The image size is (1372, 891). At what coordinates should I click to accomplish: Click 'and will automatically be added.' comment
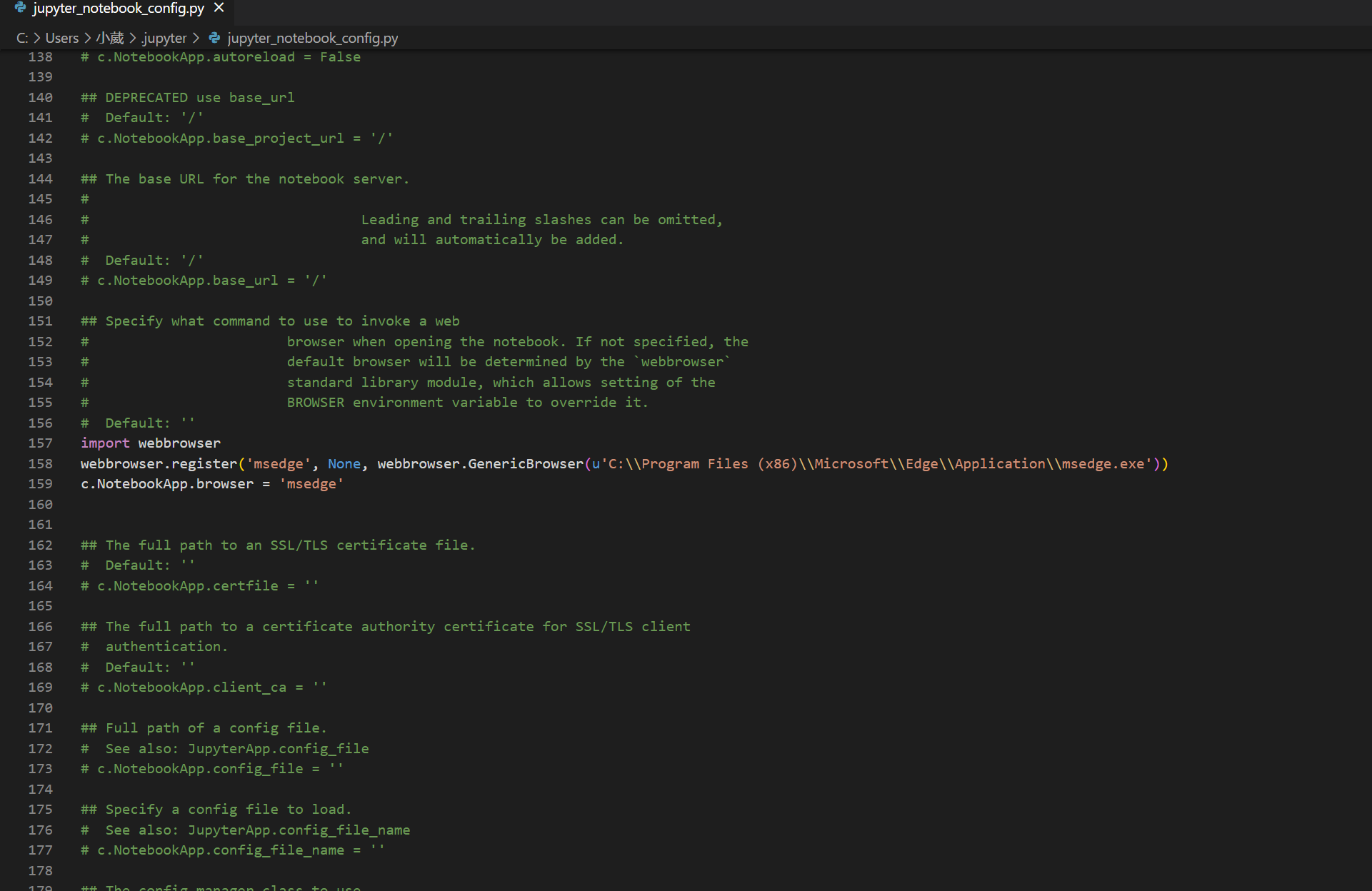(x=493, y=240)
